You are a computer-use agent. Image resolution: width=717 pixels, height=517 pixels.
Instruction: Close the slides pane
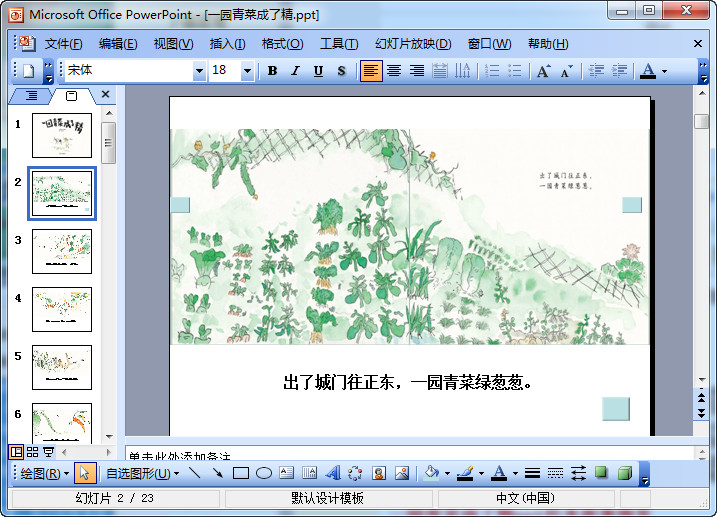[106, 94]
